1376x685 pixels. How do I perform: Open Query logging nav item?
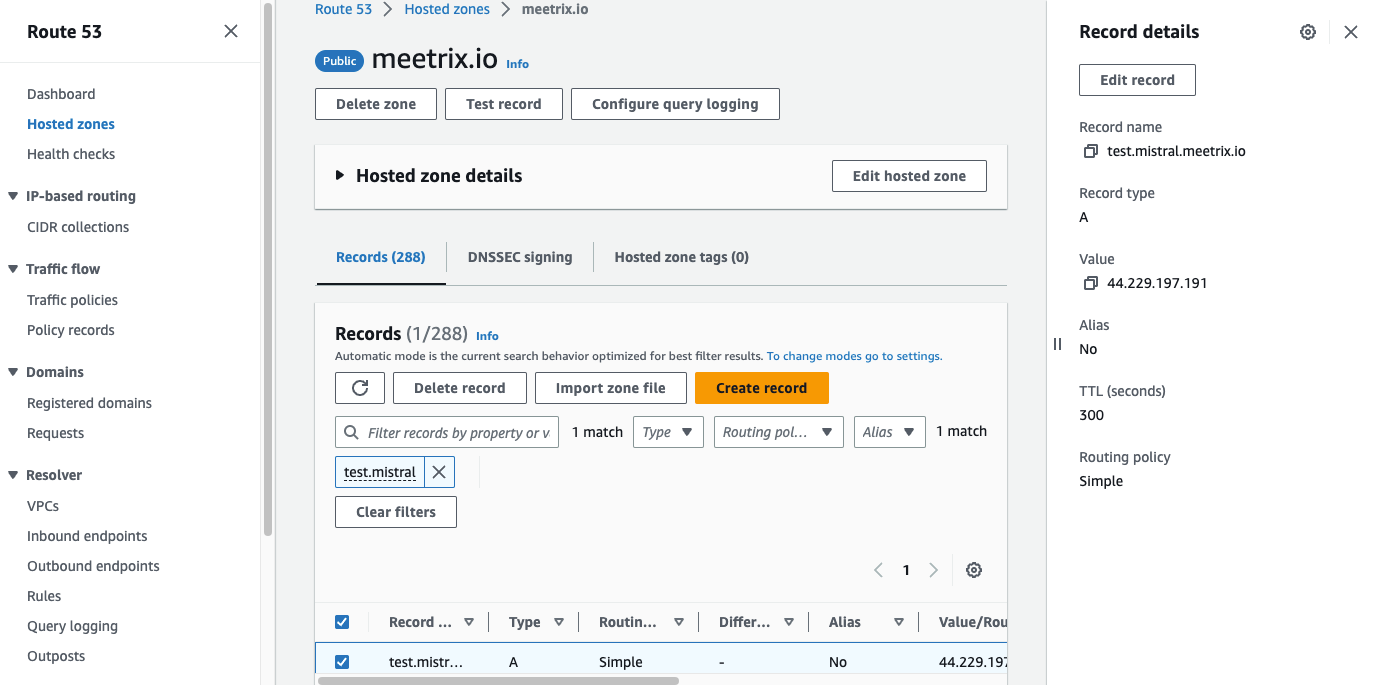72,626
